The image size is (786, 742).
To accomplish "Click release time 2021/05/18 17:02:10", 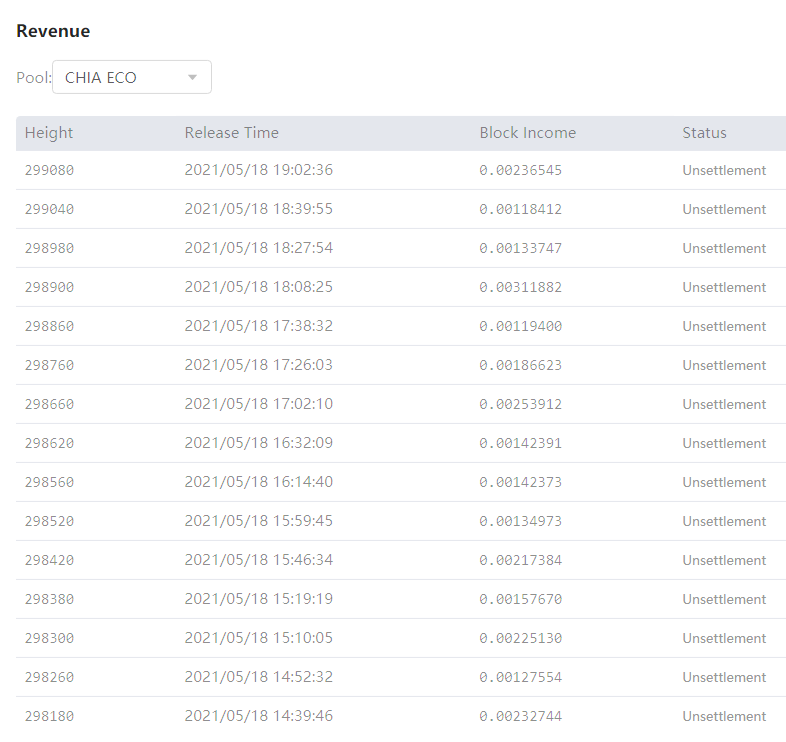I will [259, 404].
